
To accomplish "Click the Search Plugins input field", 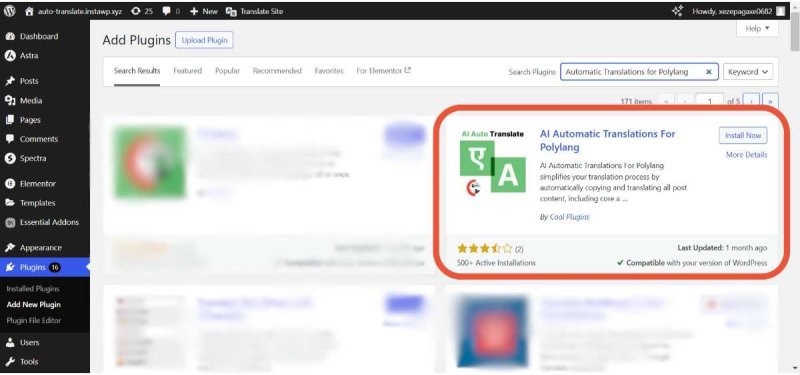I will (639, 72).
